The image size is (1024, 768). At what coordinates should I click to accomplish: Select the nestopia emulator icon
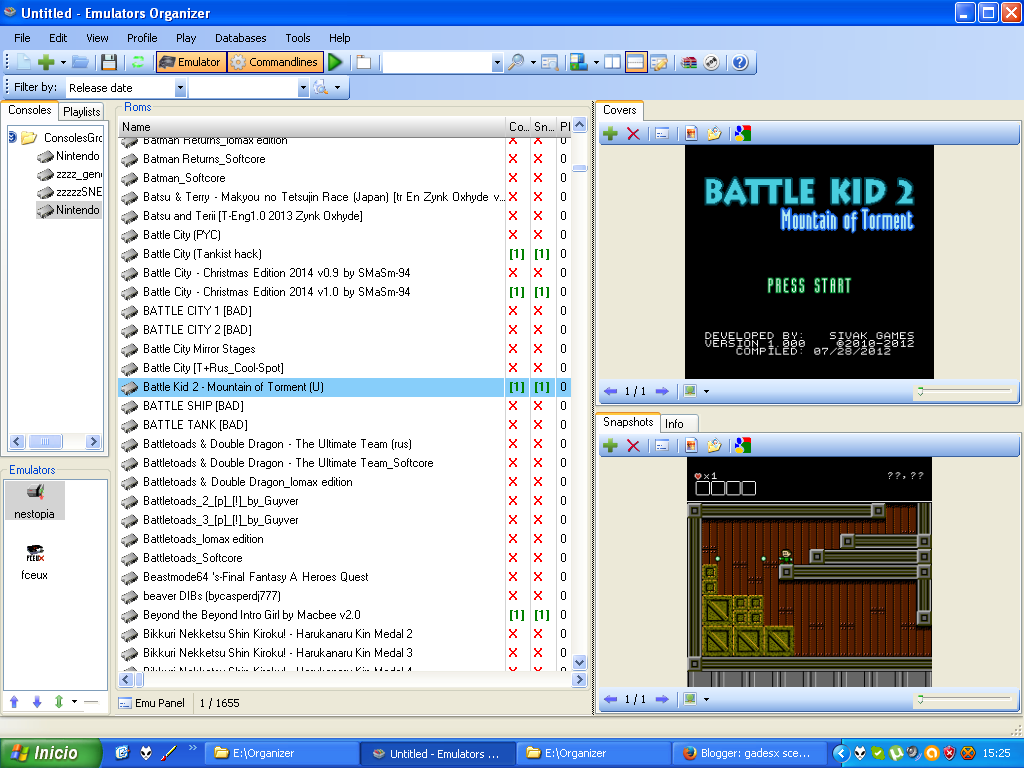(35, 502)
